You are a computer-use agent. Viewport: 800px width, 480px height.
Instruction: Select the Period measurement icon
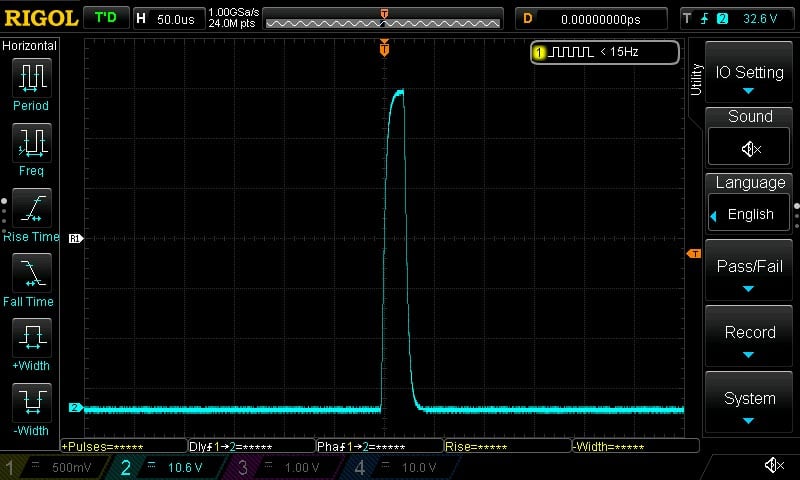[32, 78]
